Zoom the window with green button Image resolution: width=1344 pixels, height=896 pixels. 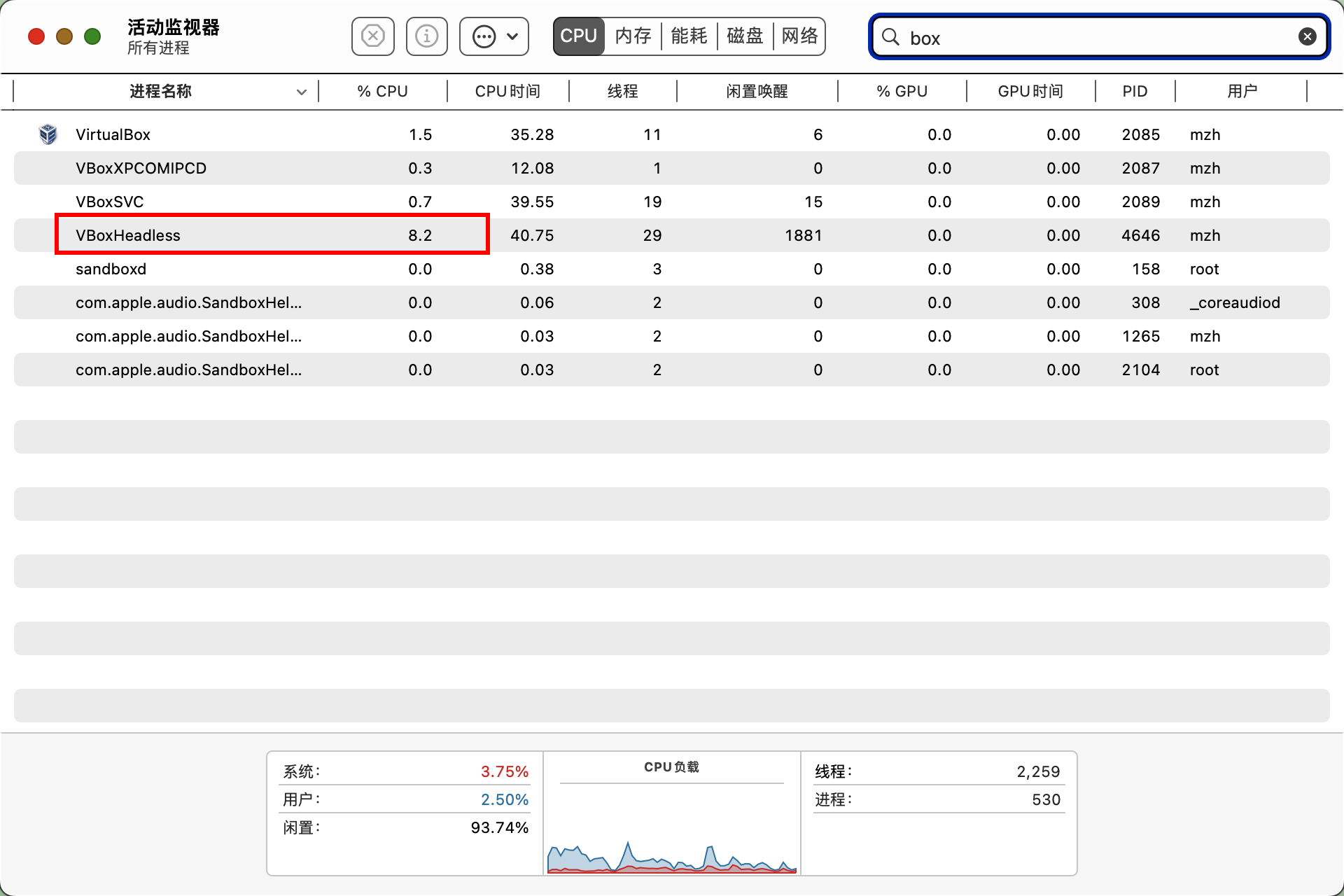point(92,36)
